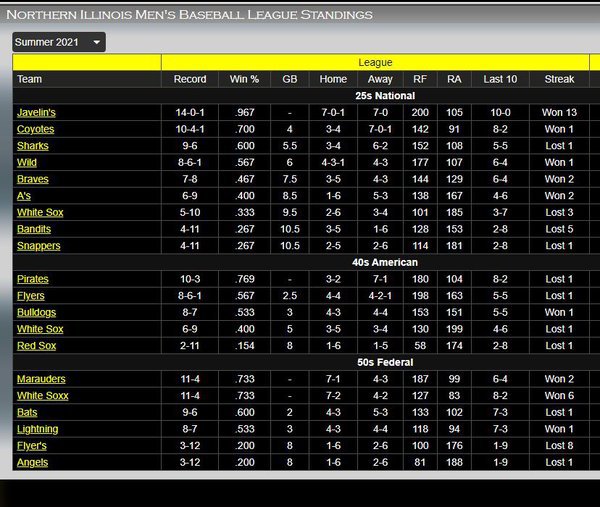The height and width of the screenshot is (507, 600).
Task: Click the Streak column header
Action: 559,79
